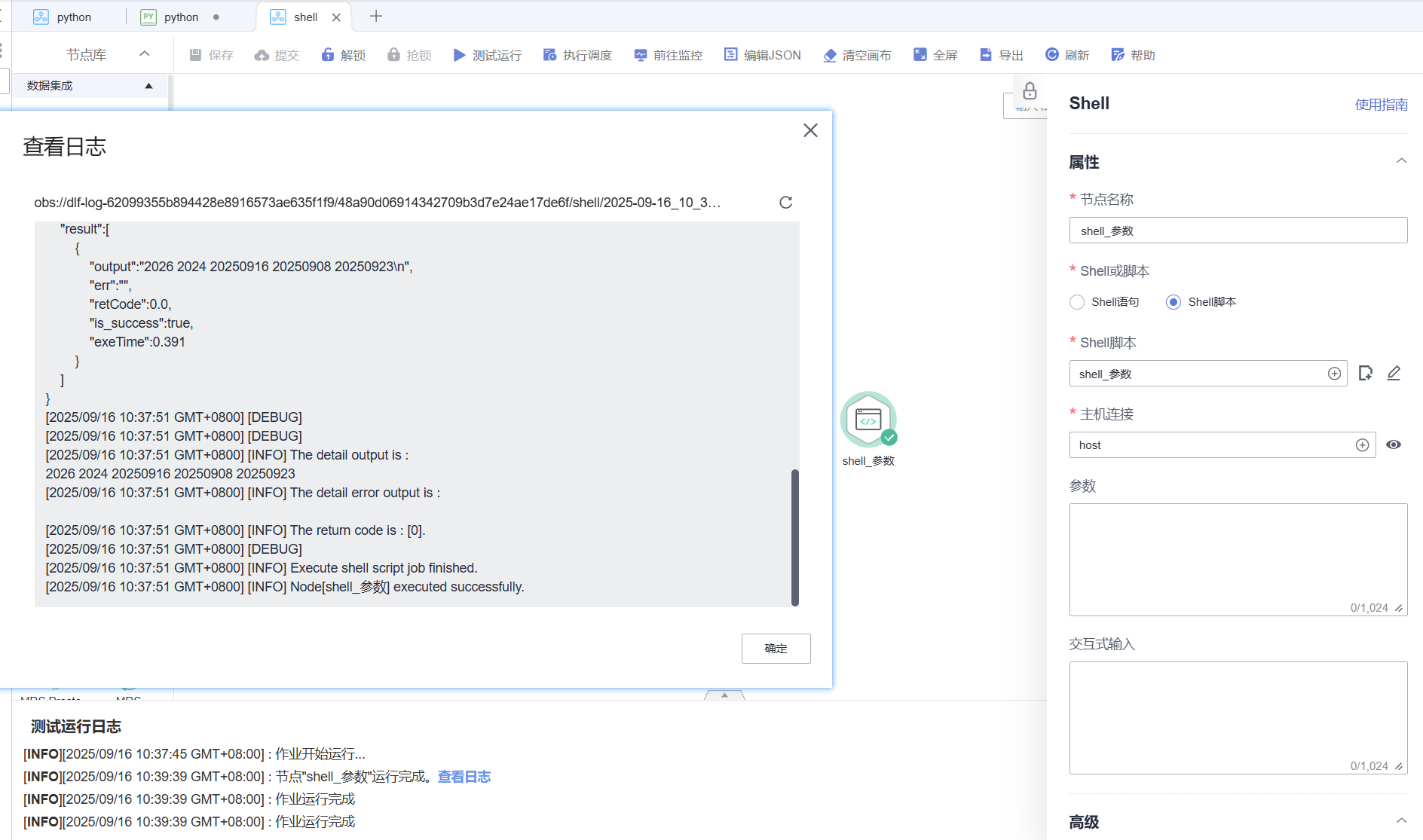Collapse the 节点库 panel
1423x840 pixels.
[145, 54]
